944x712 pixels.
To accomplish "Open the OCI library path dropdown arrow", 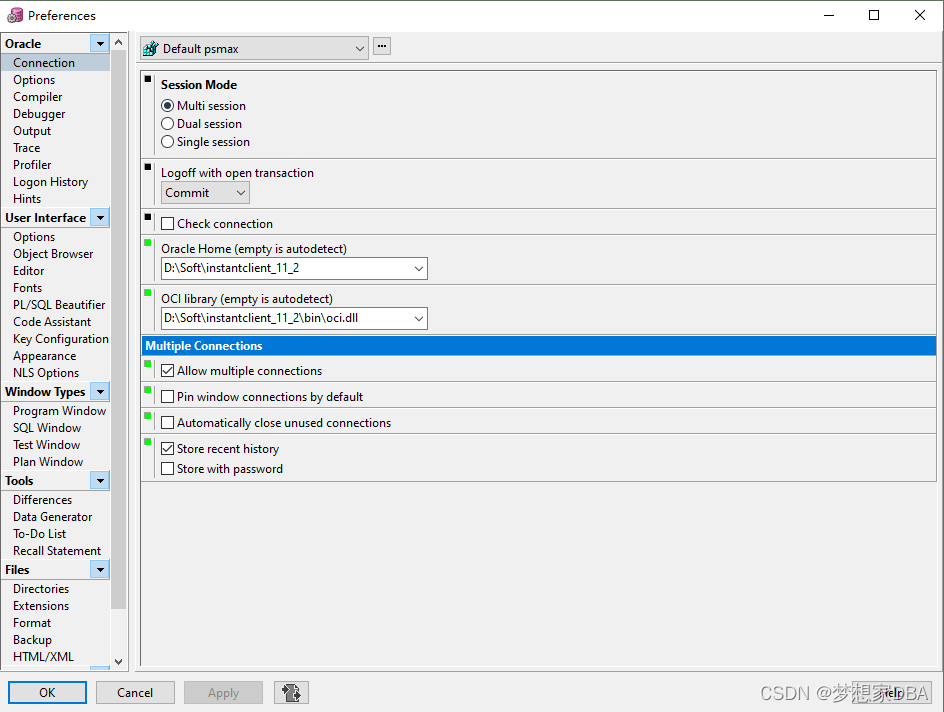I will pyautogui.click(x=419, y=318).
